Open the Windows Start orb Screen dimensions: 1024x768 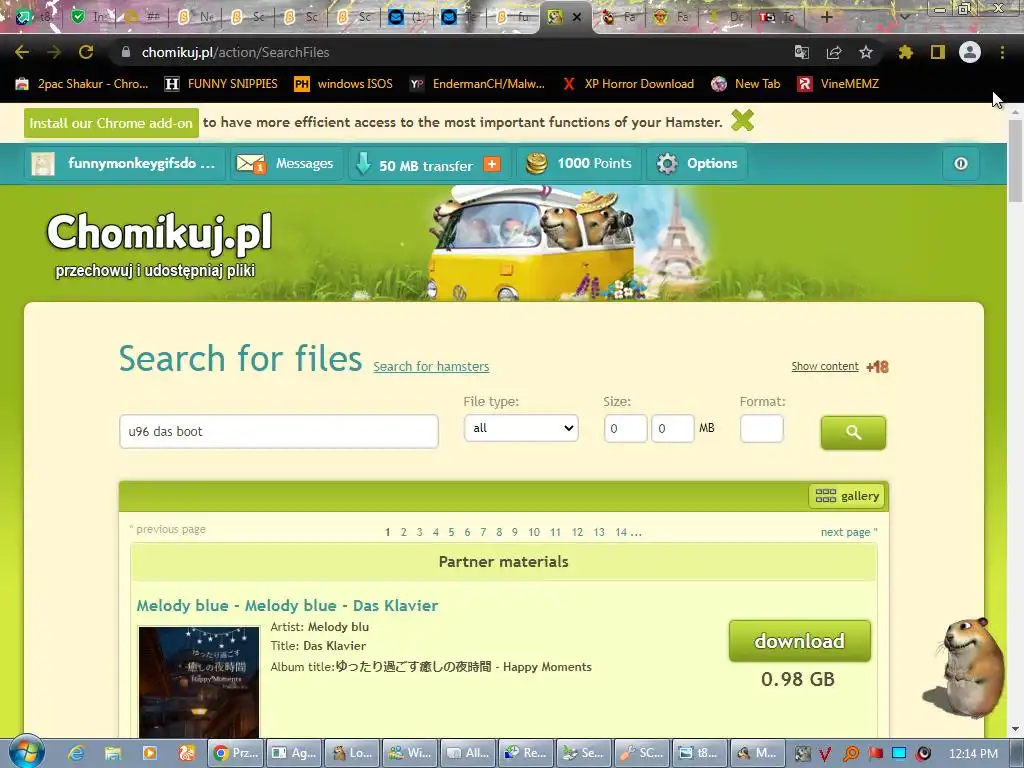[26, 752]
